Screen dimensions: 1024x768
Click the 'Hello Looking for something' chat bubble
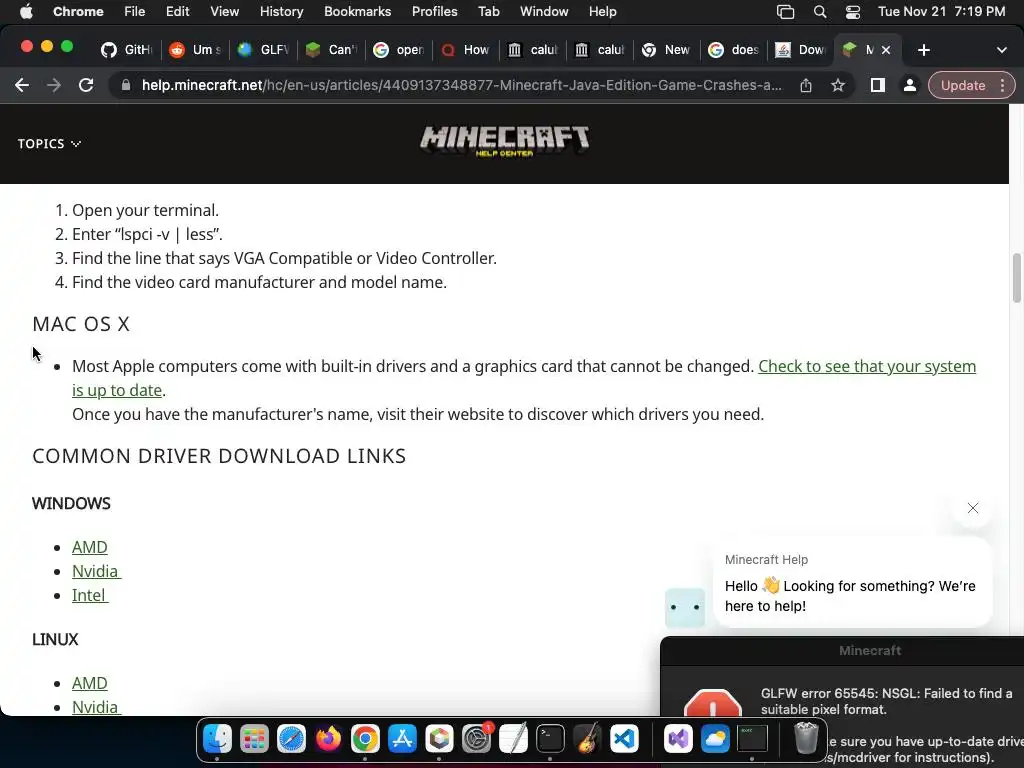point(852,583)
